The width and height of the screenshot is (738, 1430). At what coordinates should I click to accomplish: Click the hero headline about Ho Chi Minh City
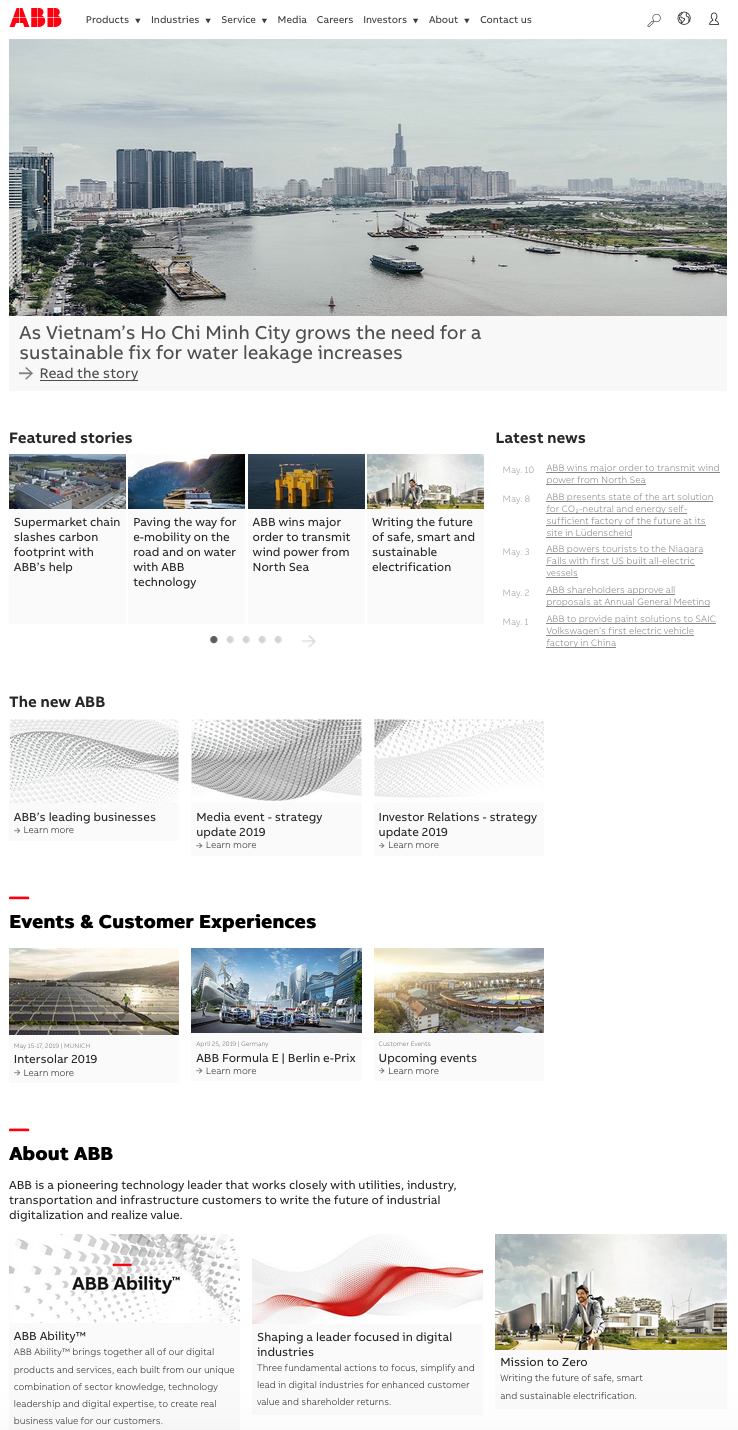click(250, 342)
